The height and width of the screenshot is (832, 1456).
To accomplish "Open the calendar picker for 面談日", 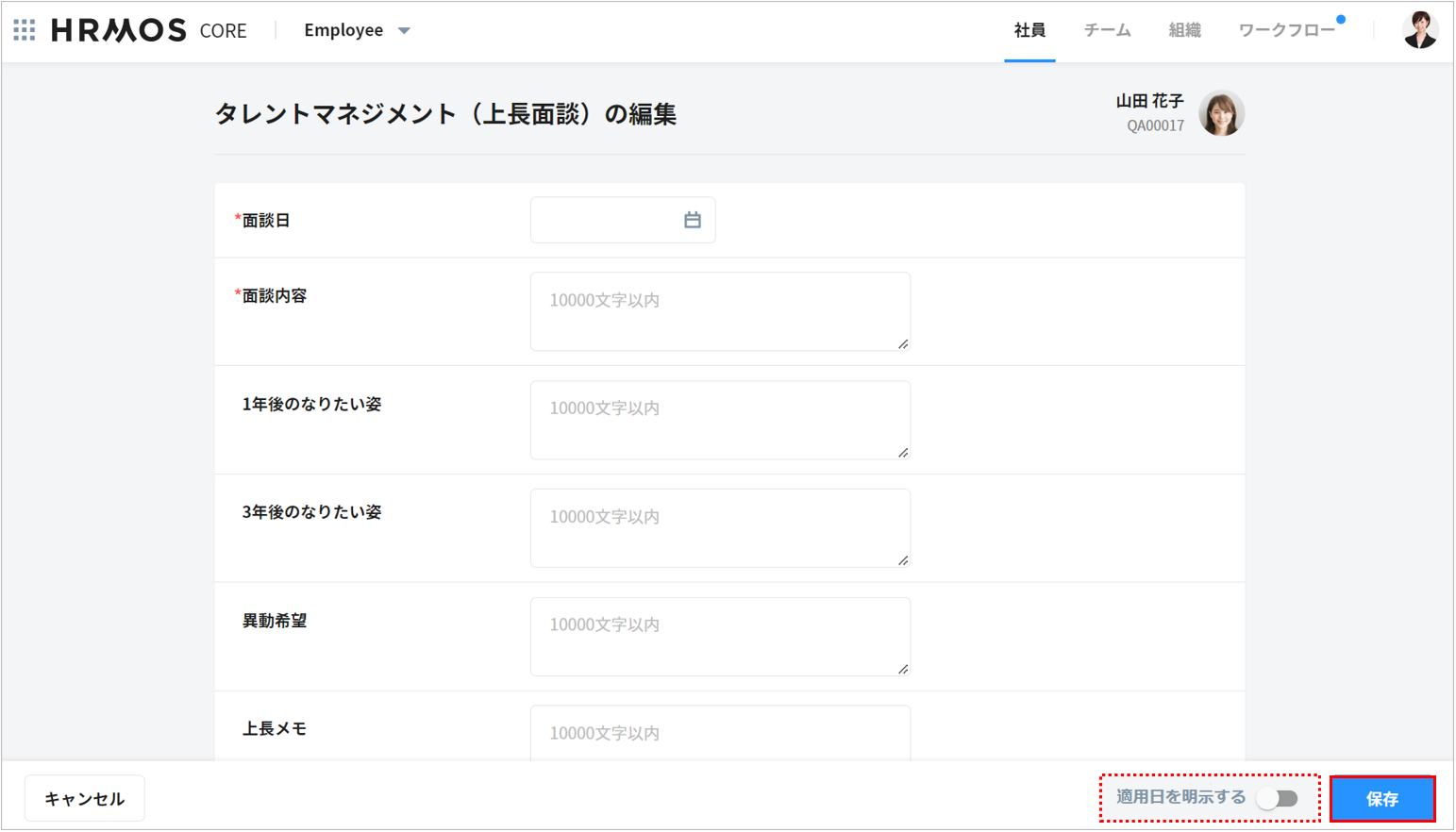I will [692, 220].
